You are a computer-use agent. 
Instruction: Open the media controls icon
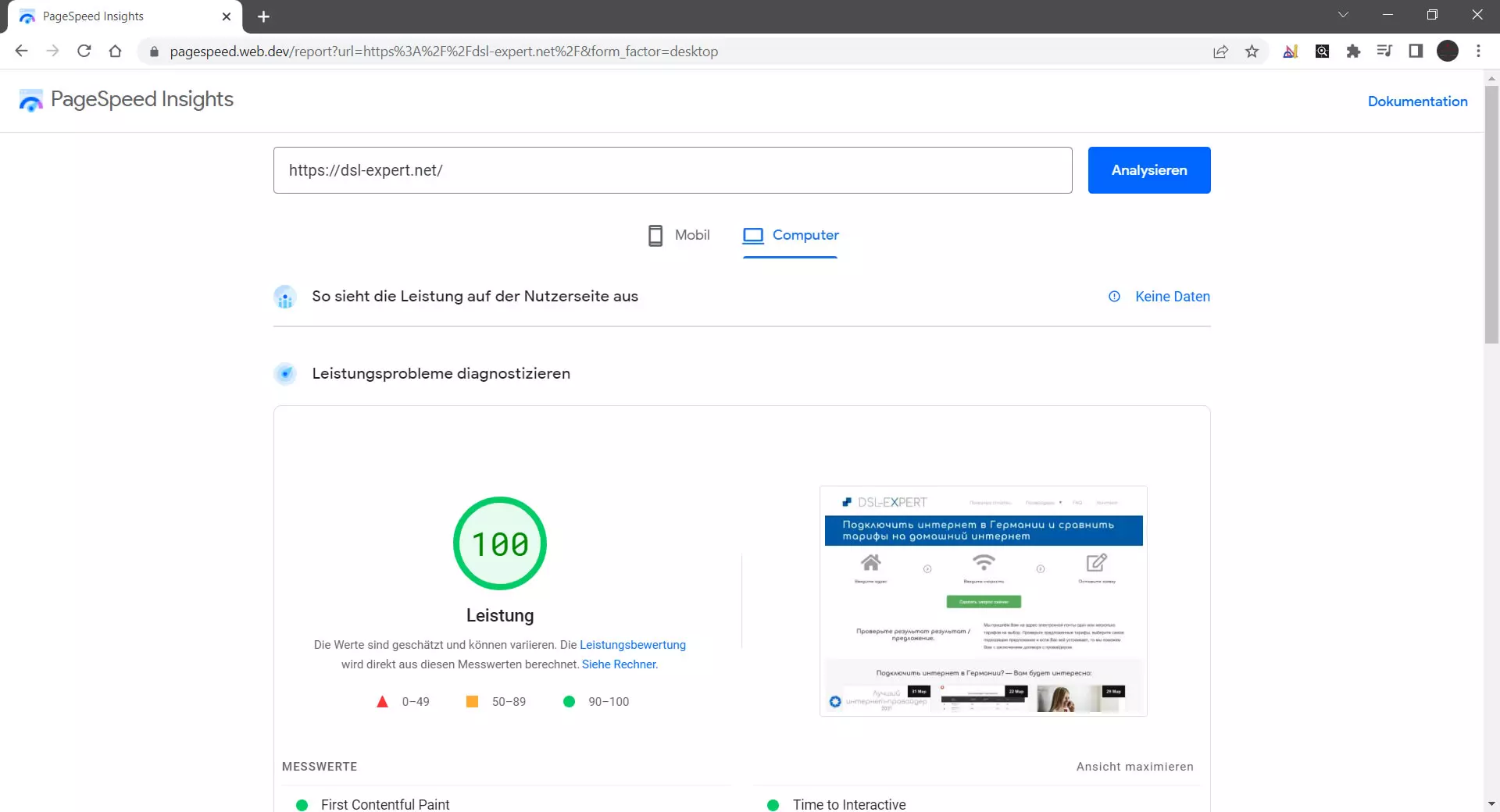(x=1384, y=52)
